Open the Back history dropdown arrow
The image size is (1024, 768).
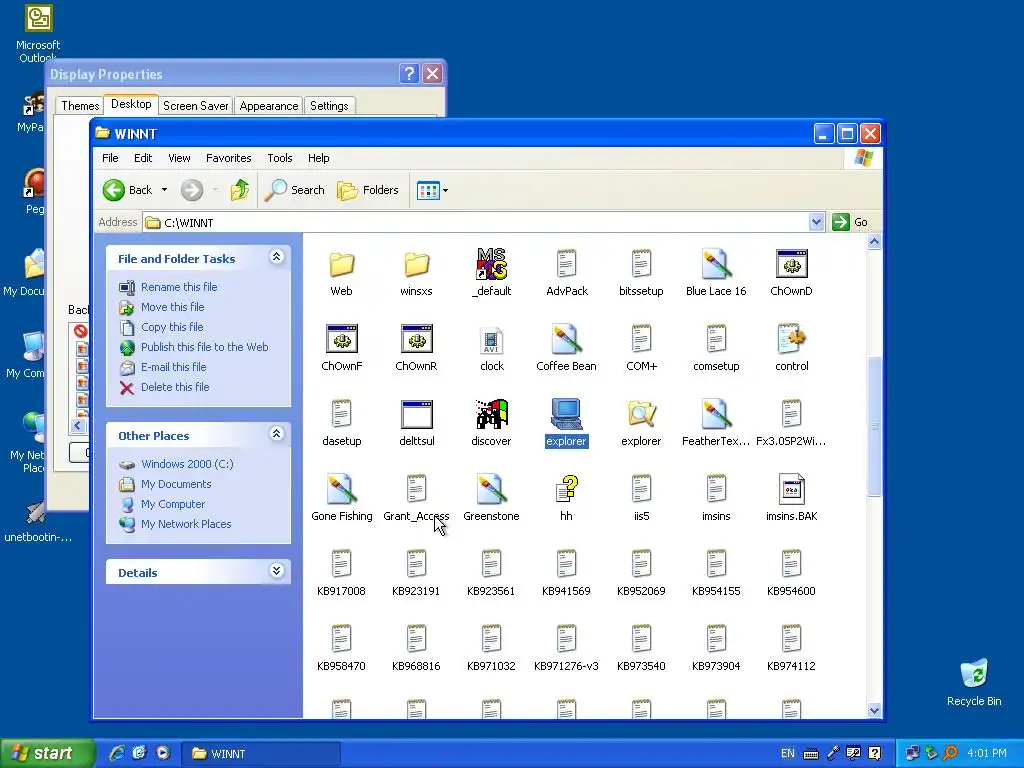click(165, 190)
